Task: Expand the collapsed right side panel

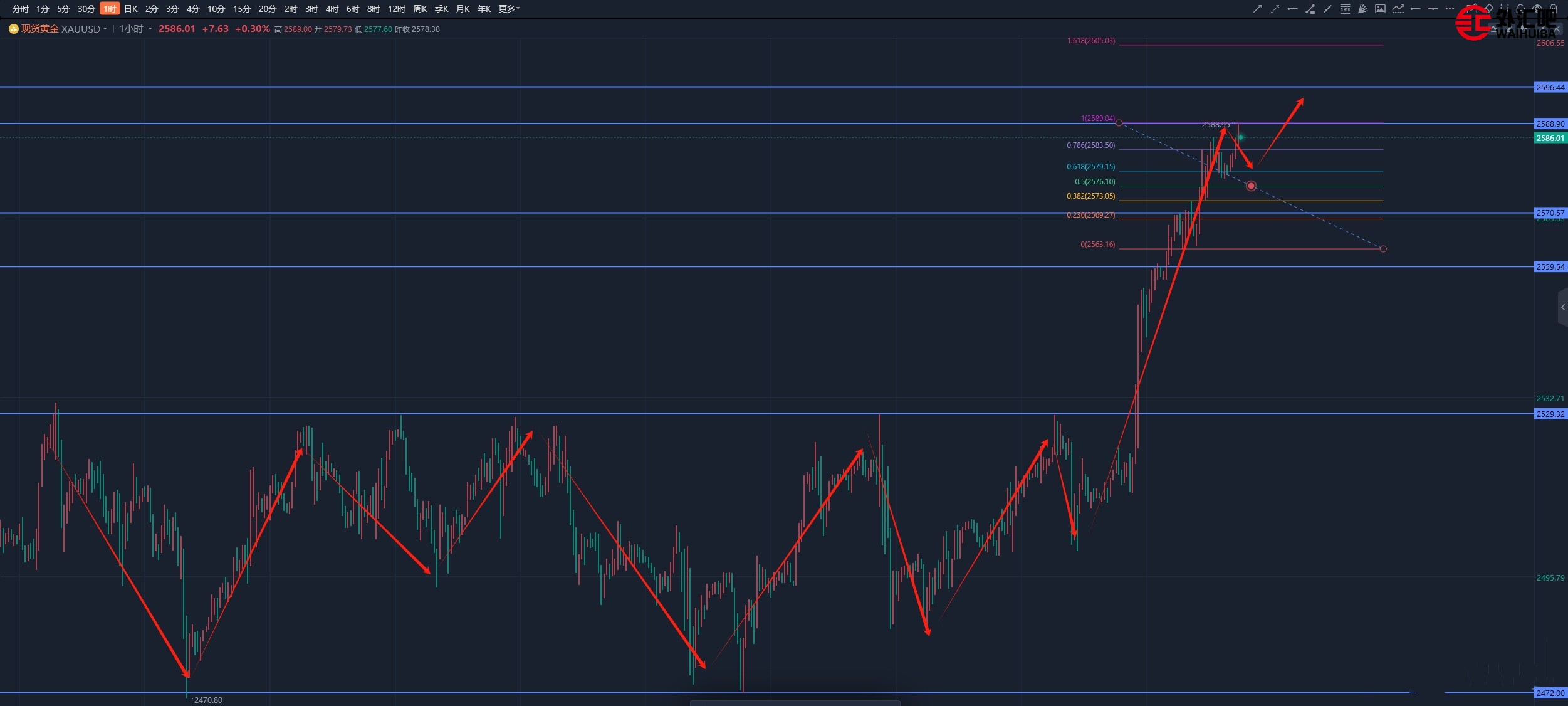Action: pyautogui.click(x=1563, y=307)
